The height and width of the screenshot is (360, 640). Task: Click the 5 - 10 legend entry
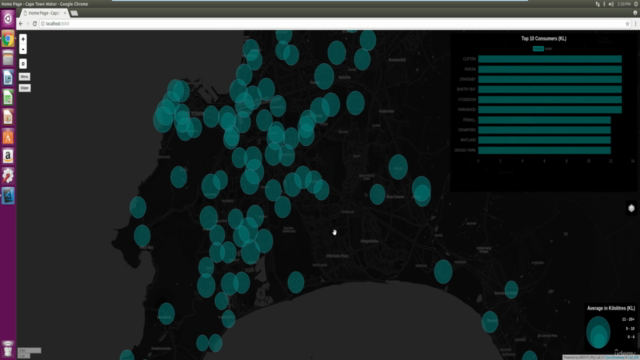pyautogui.click(x=630, y=328)
